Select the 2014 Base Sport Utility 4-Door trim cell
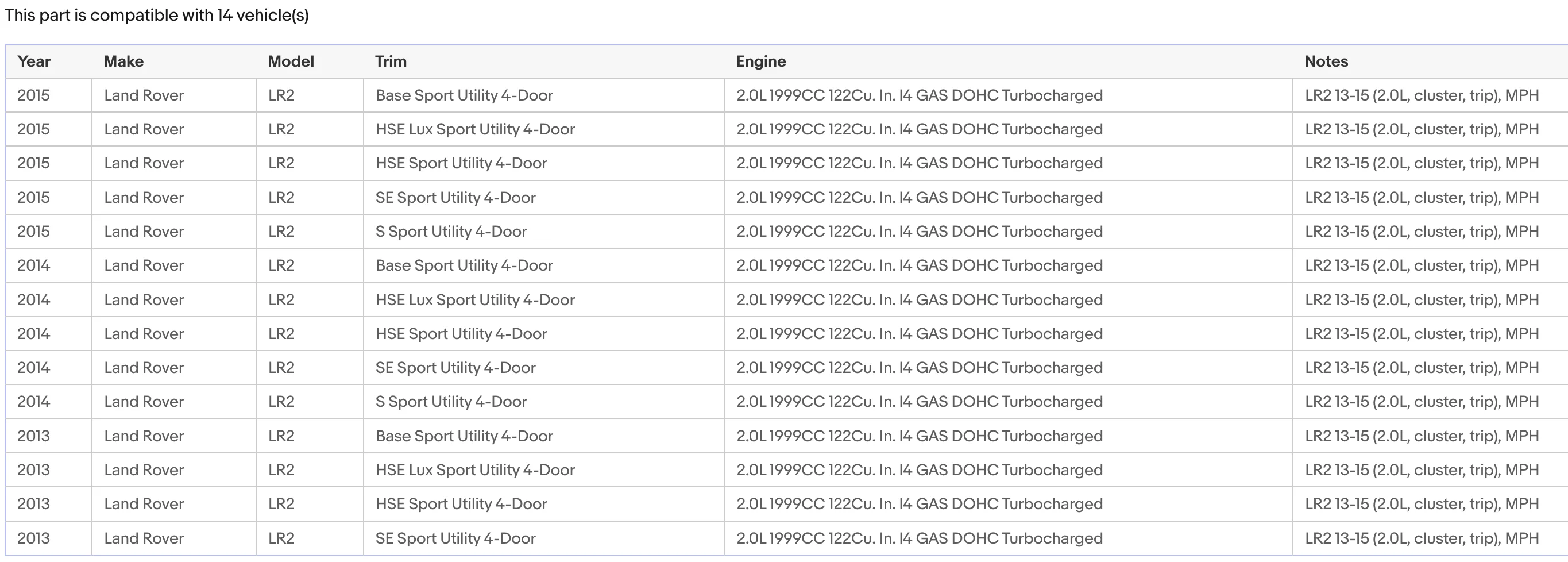Image resolution: width=1568 pixels, height=562 pixels. [x=544, y=265]
